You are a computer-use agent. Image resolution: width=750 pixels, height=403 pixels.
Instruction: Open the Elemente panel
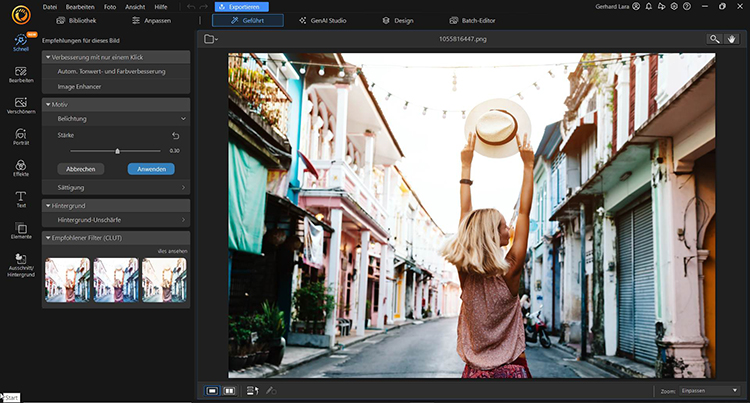pos(20,229)
